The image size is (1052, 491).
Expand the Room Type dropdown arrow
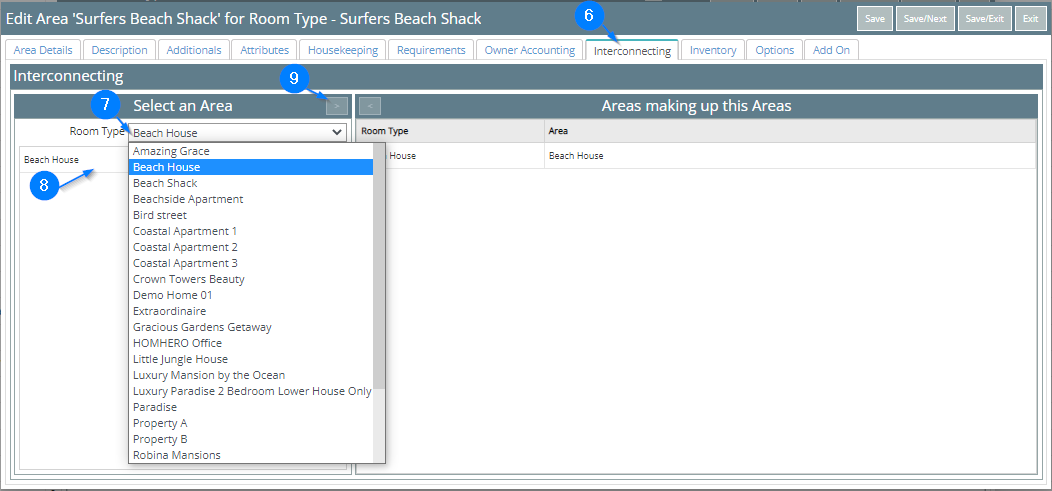click(x=337, y=132)
